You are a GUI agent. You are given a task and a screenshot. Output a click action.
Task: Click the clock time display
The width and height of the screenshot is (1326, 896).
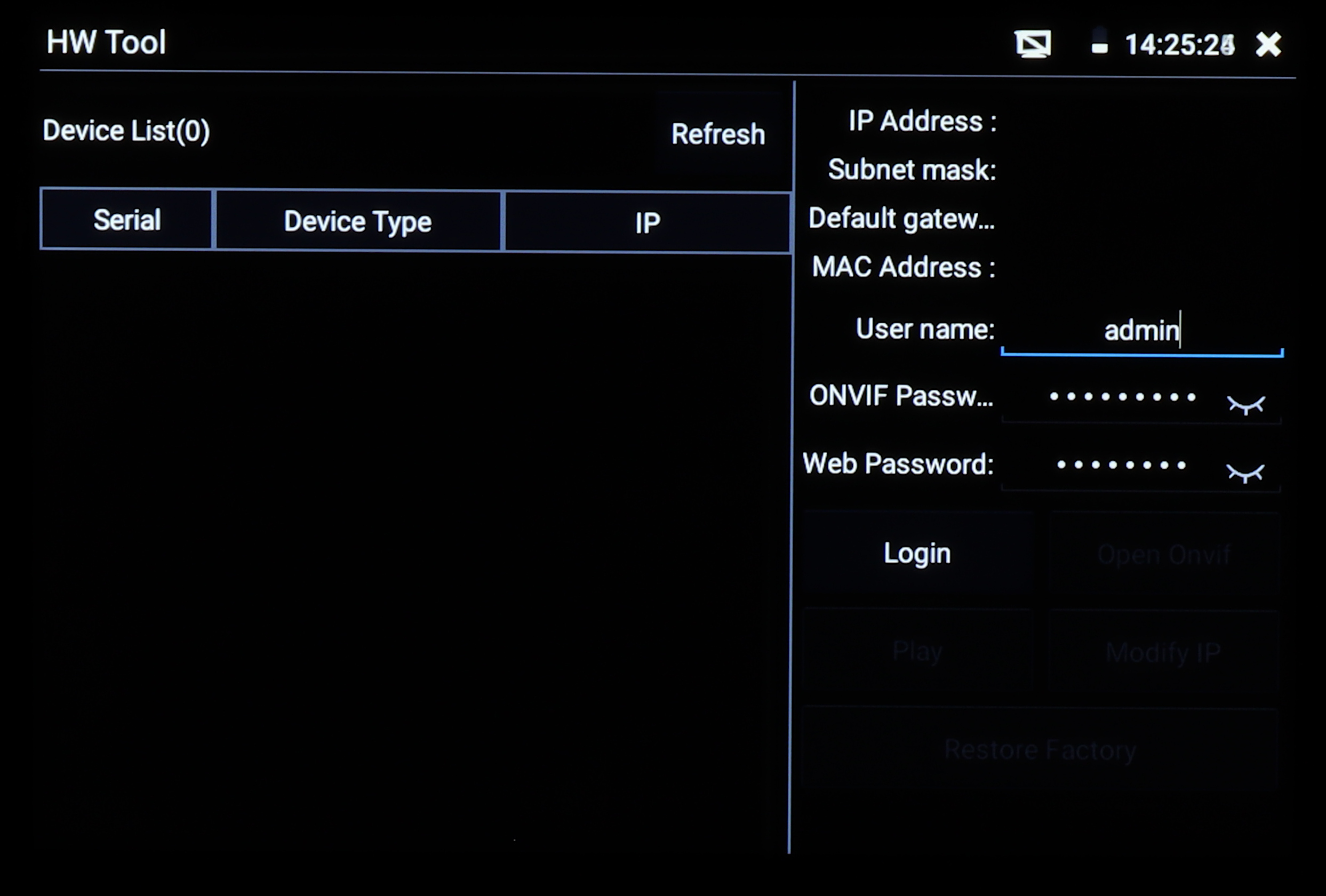[x=1179, y=44]
